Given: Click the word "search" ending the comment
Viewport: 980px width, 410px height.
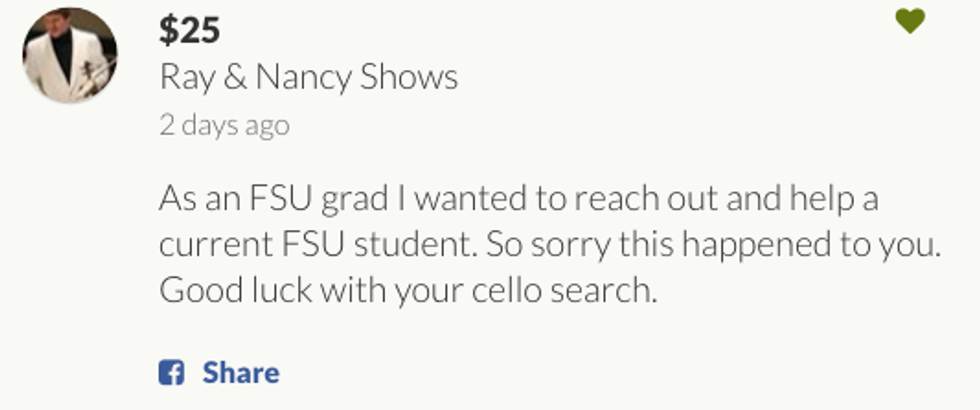Looking at the screenshot, I should pos(605,291).
